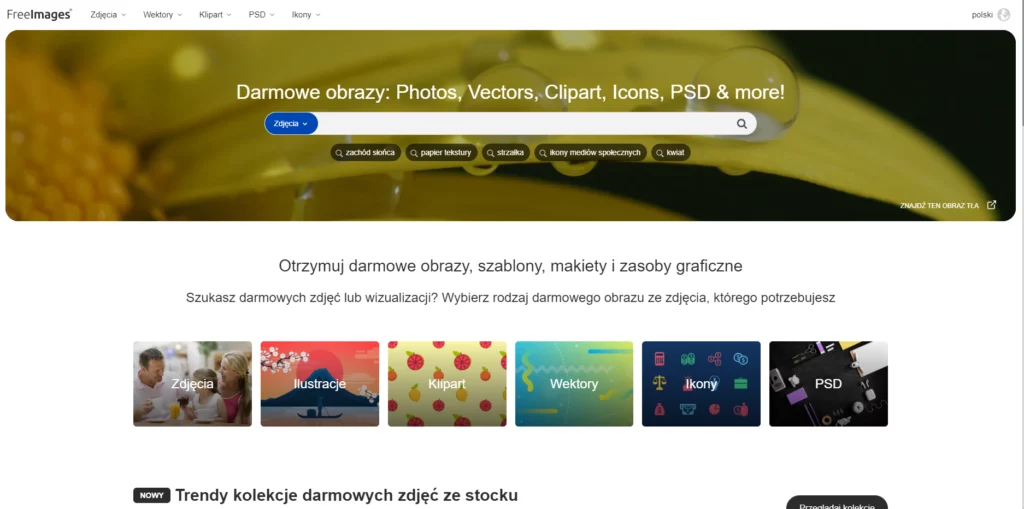Click the Przeglądaj kolekcje button
1024x509 pixels.
tap(837, 503)
